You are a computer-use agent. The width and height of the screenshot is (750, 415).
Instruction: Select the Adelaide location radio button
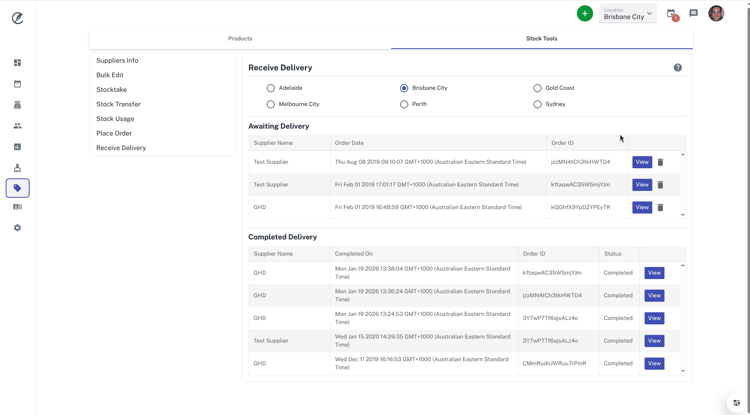(x=271, y=88)
